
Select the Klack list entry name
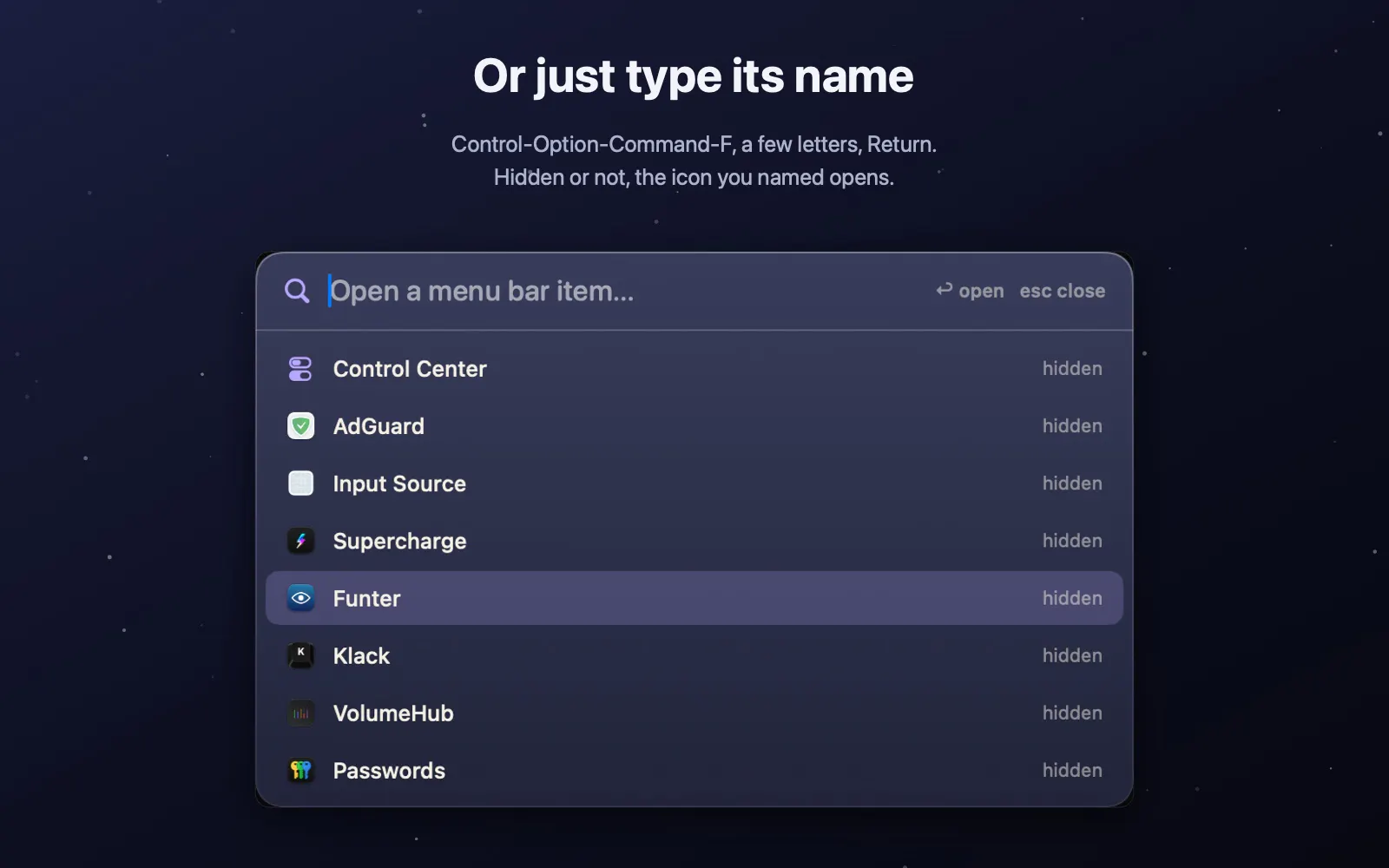coord(361,655)
